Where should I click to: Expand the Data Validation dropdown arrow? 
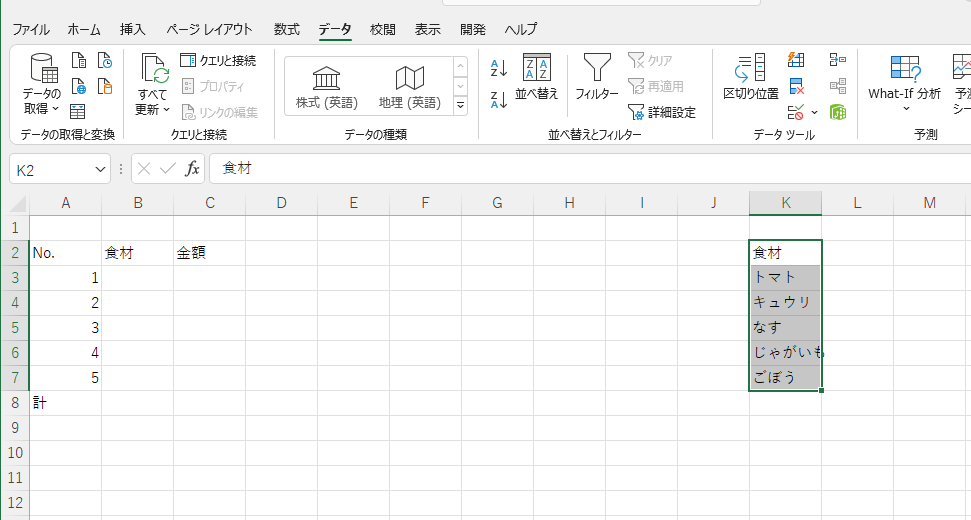click(x=814, y=113)
